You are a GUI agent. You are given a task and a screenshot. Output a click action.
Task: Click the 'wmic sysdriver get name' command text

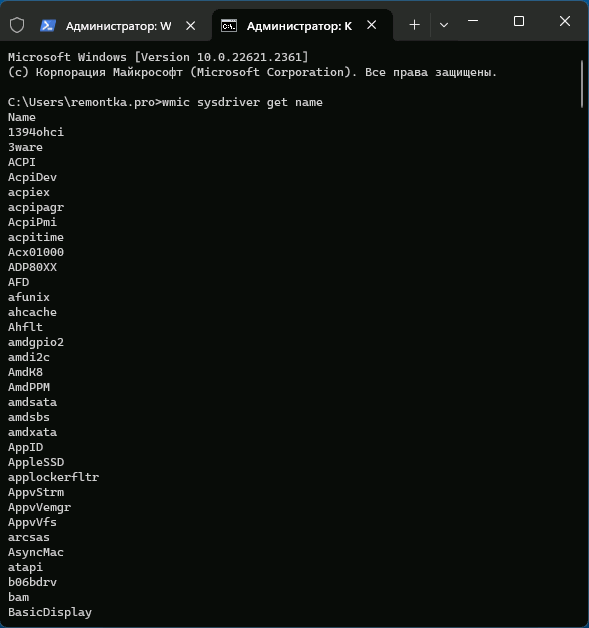click(x=242, y=103)
